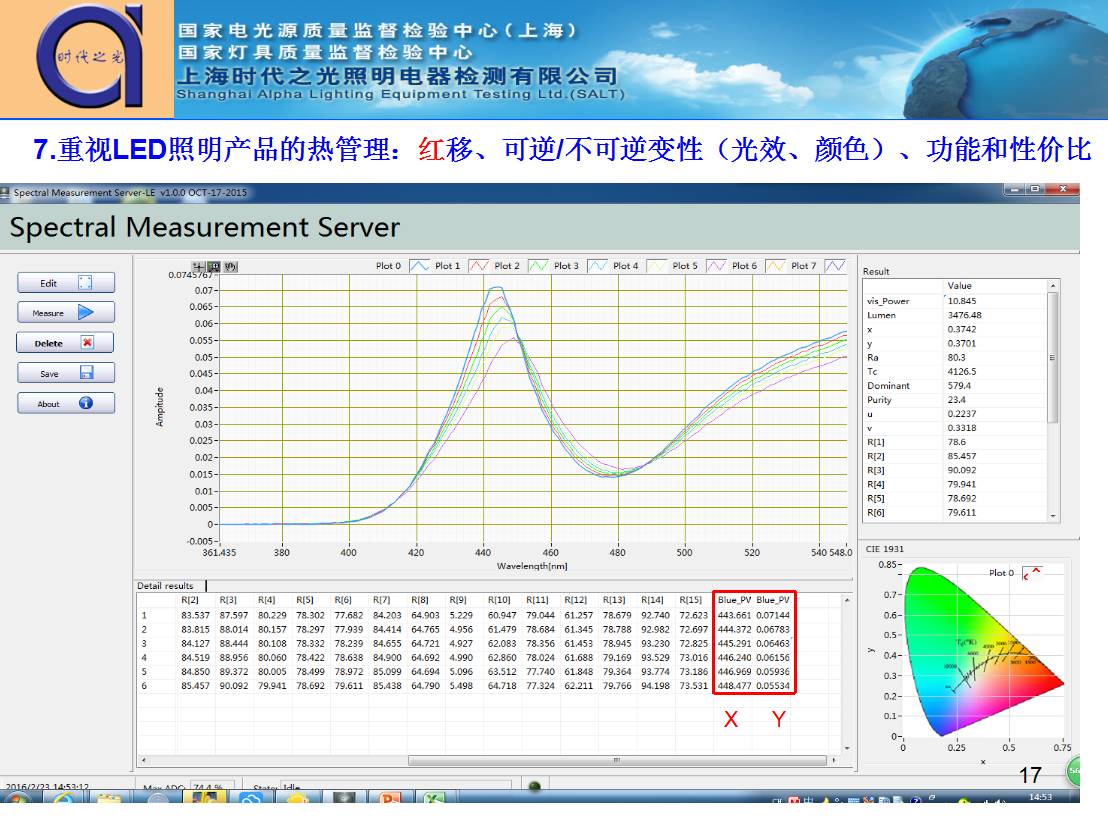This screenshot has width=1108, height=831.
Task: Click the CIE 1931 panel title
Action: click(x=885, y=549)
